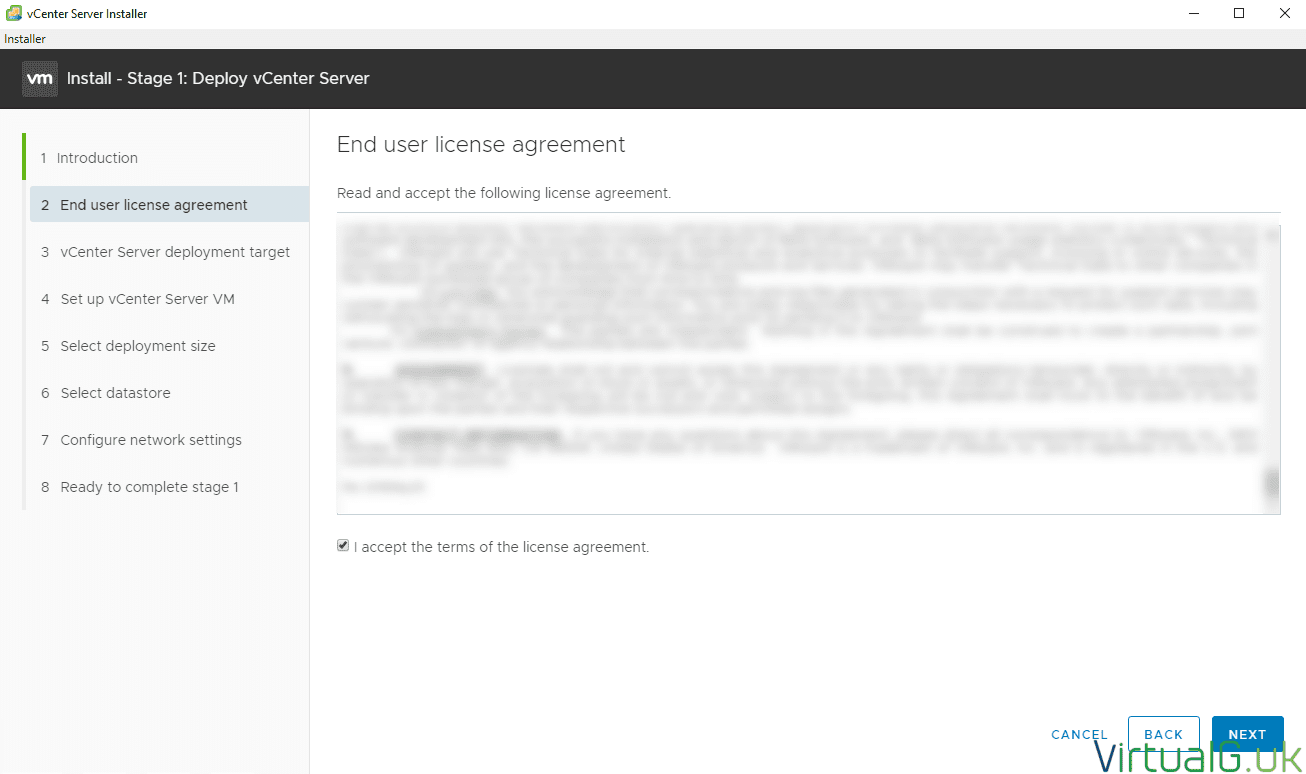Click the license agreement scrollbar thumb
Image resolution: width=1306 pixels, height=774 pixels.
1272,485
